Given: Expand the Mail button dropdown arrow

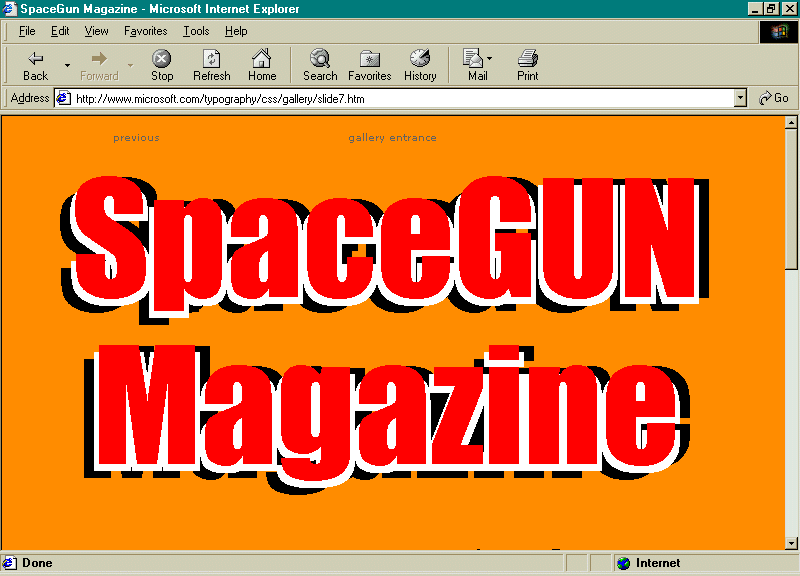Looking at the screenshot, I should click(x=490, y=59).
